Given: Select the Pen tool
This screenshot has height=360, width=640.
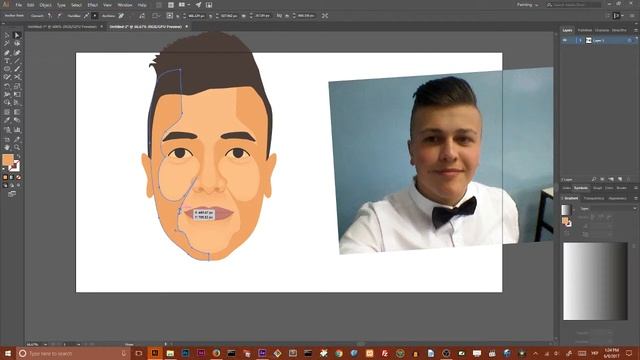Looking at the screenshot, I should pos(7,52).
